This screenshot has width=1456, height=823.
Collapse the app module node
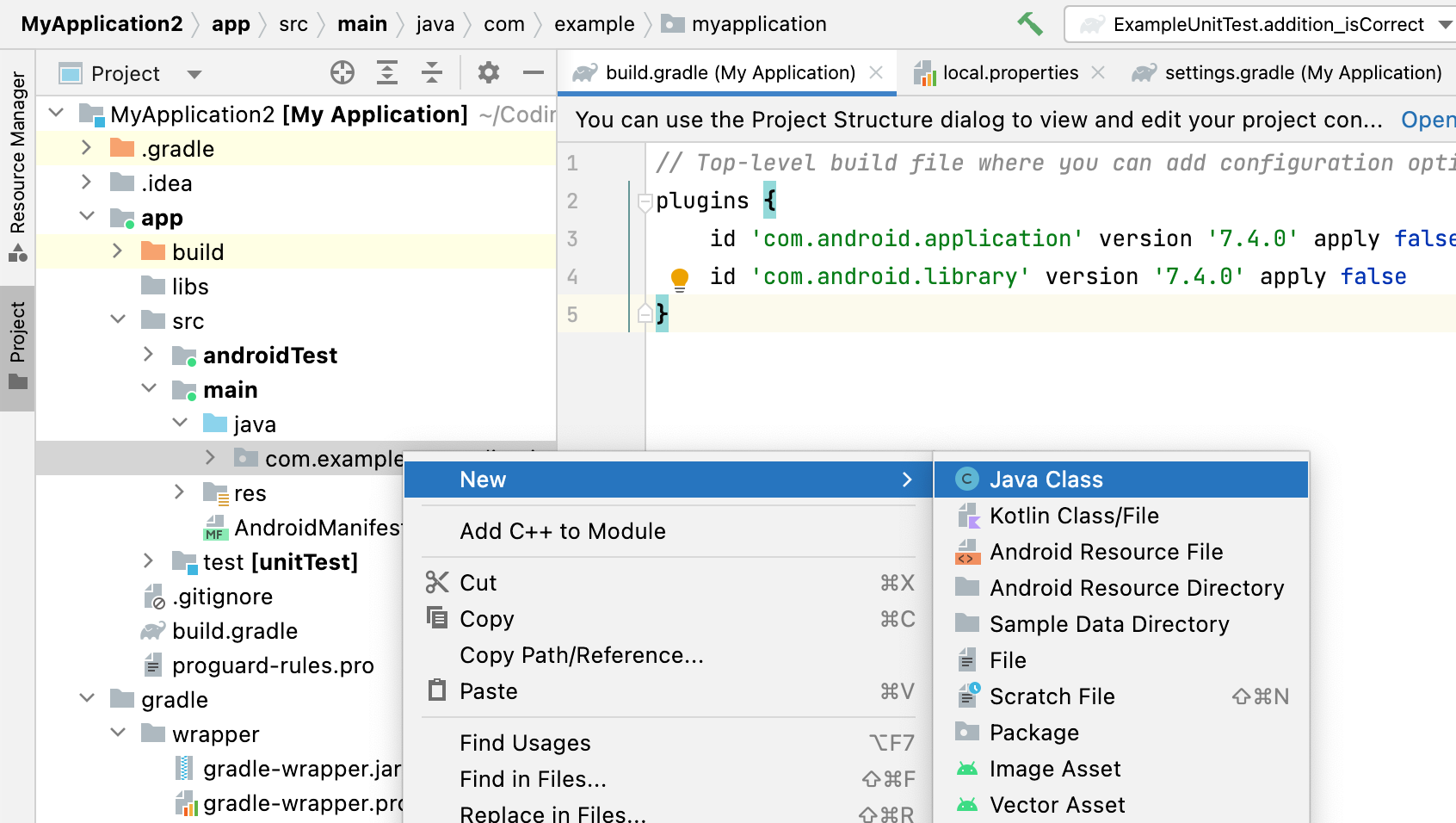coord(87,216)
